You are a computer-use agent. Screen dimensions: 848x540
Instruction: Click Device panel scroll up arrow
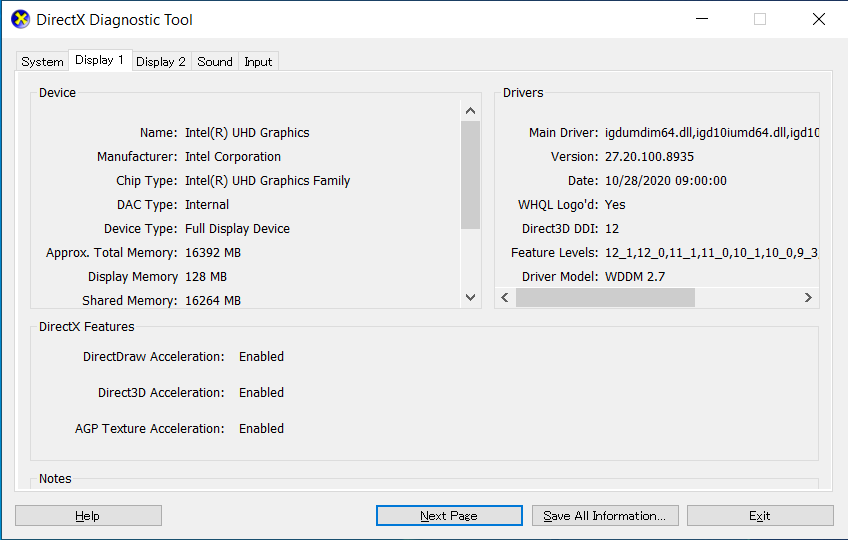(x=471, y=111)
